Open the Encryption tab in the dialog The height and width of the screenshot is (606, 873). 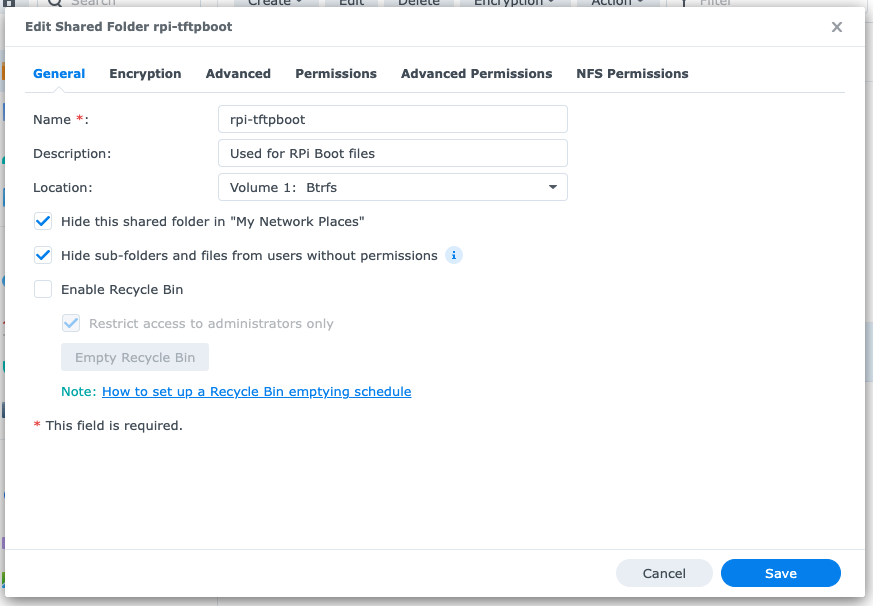click(145, 74)
